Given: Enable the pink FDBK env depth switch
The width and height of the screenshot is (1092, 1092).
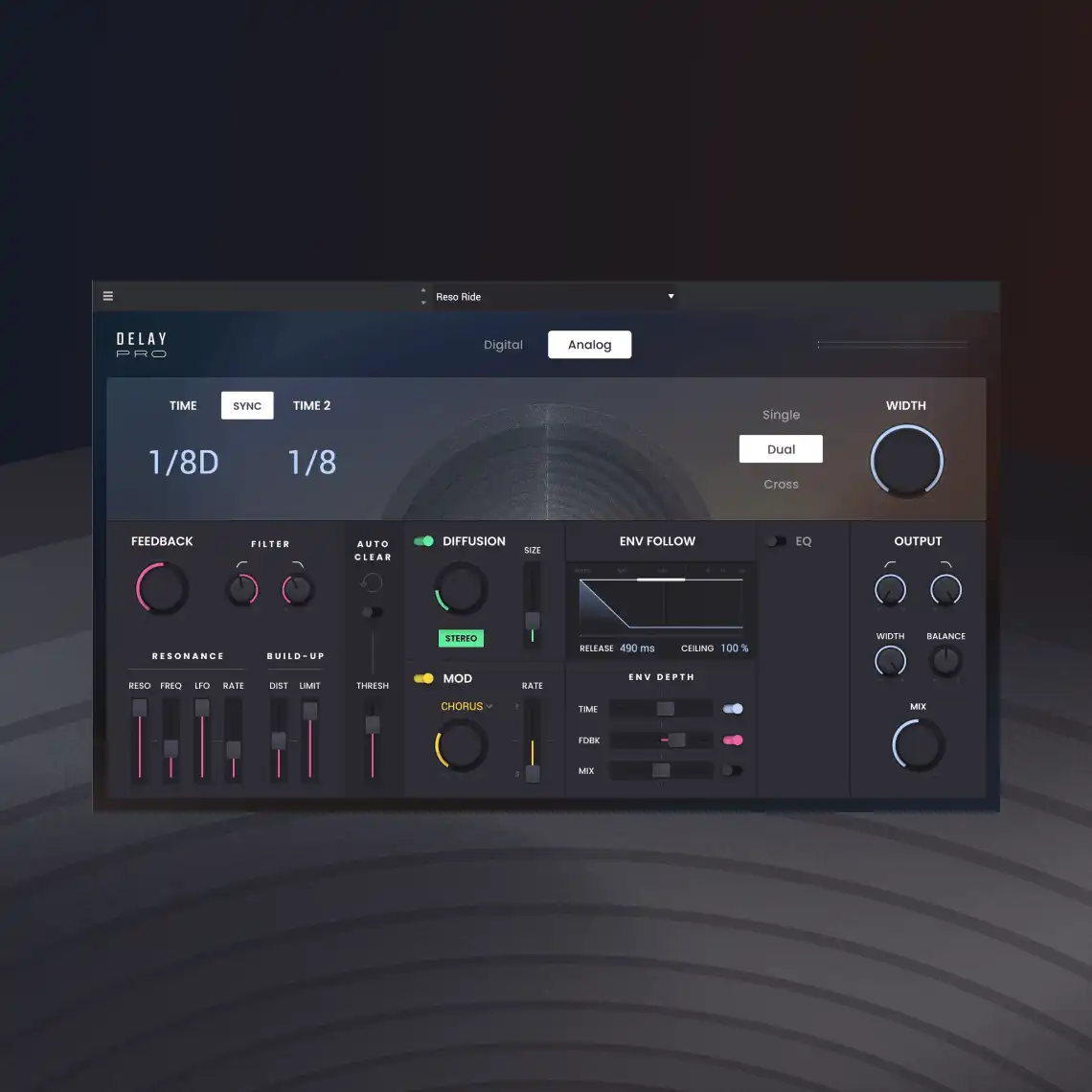Looking at the screenshot, I should pos(732,739).
